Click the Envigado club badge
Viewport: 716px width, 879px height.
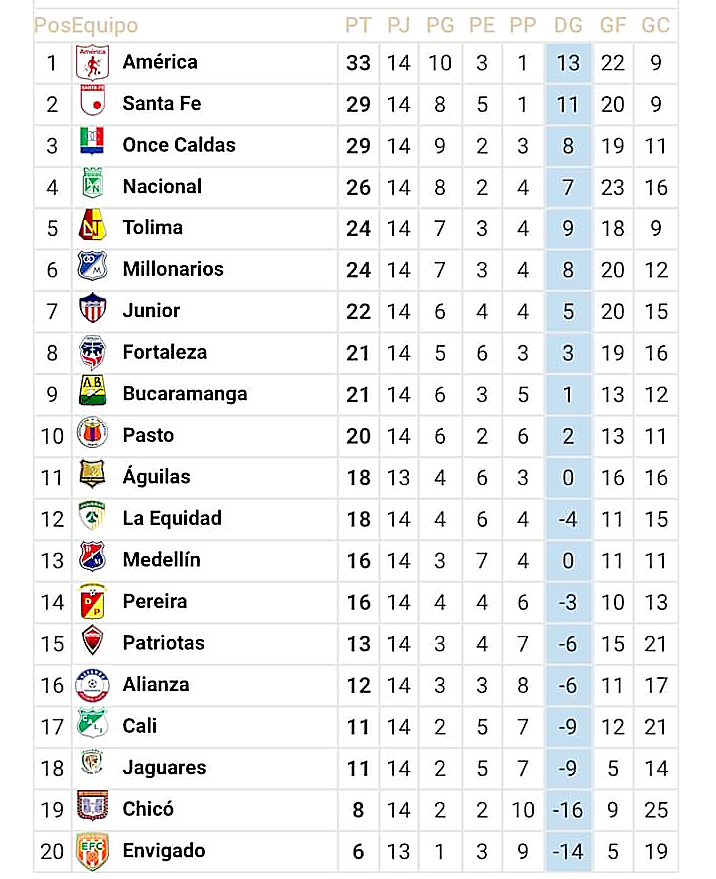[92, 851]
